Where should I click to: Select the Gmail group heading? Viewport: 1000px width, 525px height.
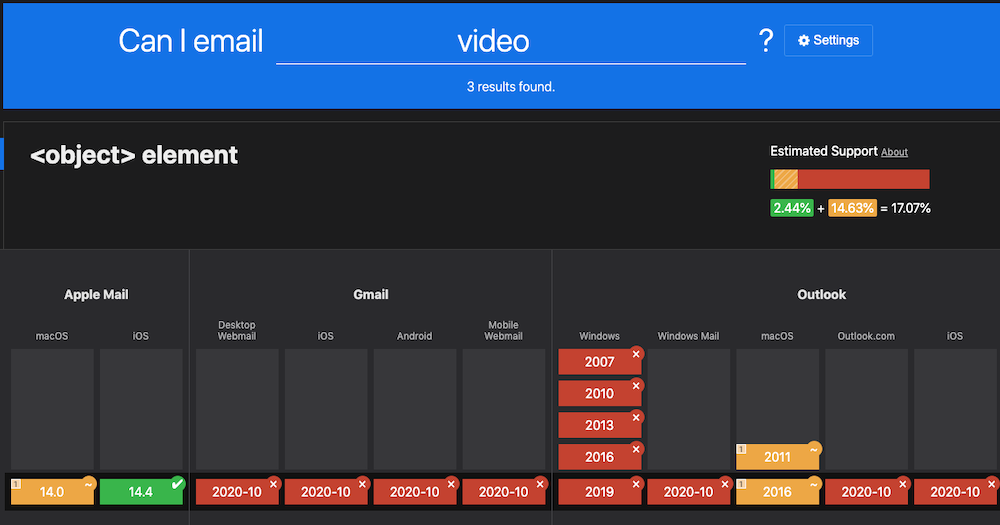[371, 295]
